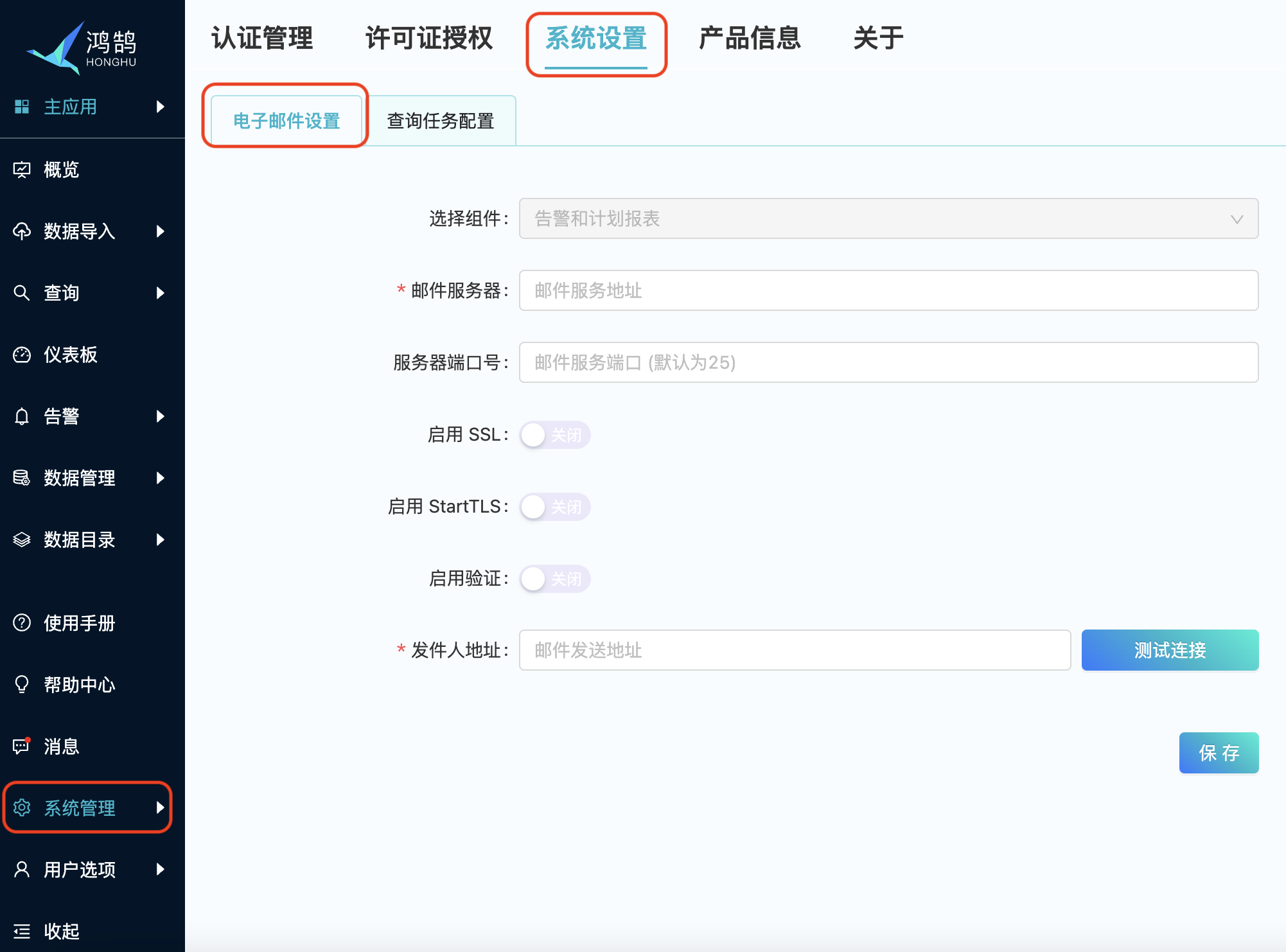Click the 告警 menu label
The image size is (1286, 952).
pyautogui.click(x=61, y=416)
